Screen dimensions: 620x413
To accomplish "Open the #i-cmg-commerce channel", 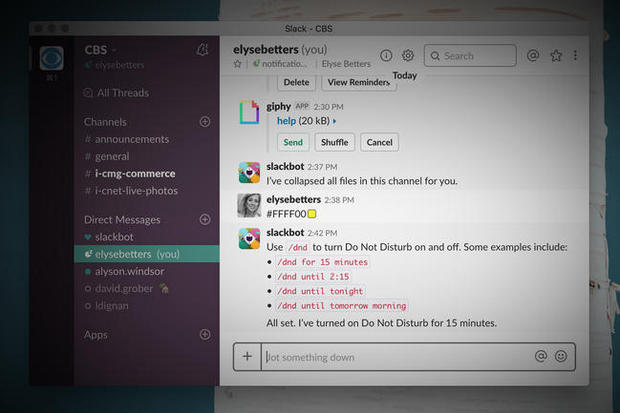I will [130, 173].
